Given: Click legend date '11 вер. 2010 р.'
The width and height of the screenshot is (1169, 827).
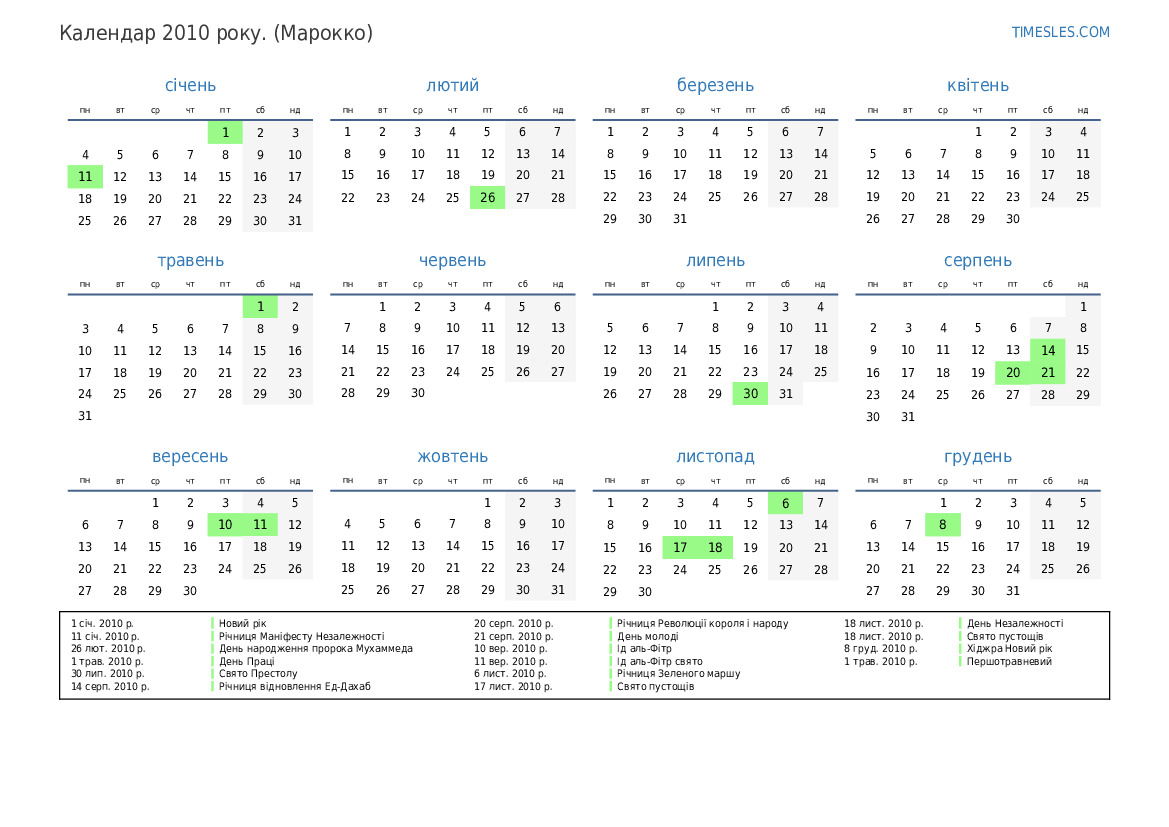Looking at the screenshot, I should click(511, 661).
